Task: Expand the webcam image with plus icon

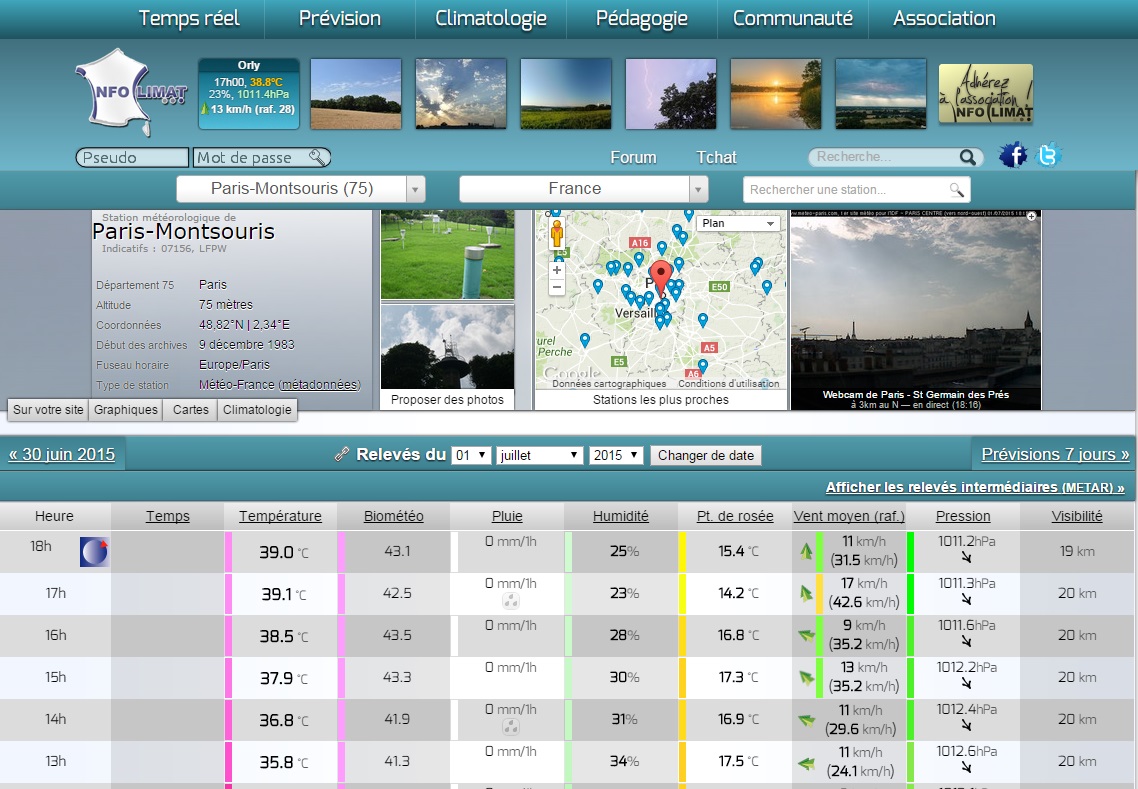Action: 1032,216
